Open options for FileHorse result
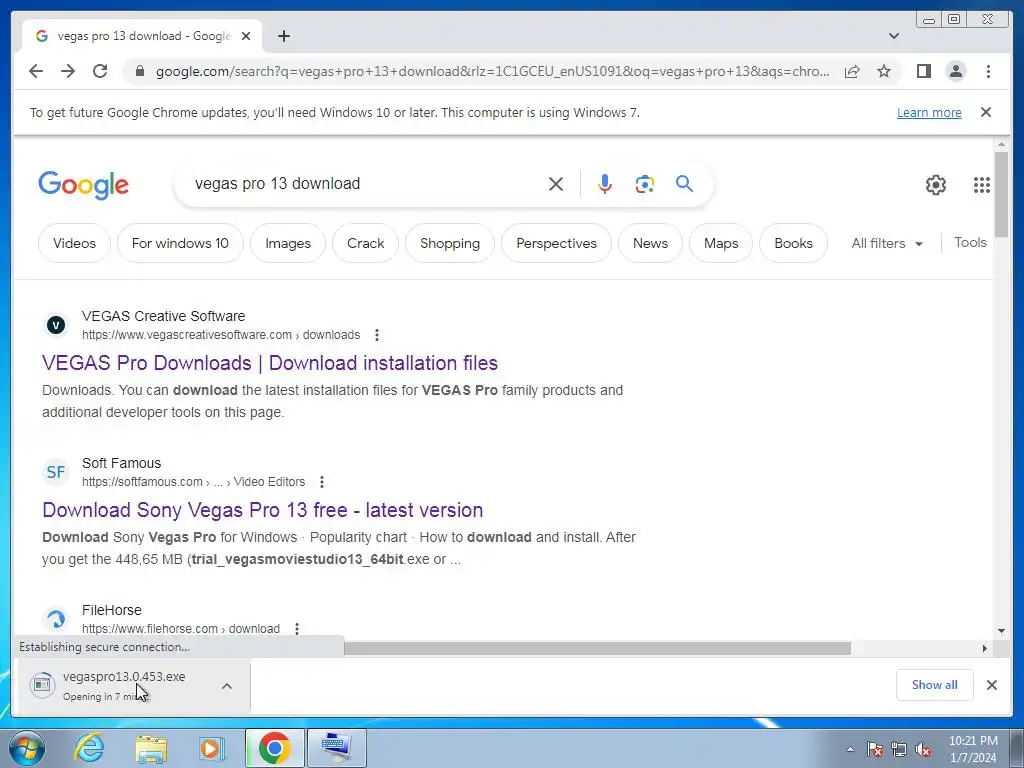Image resolution: width=1024 pixels, height=768 pixels. (297, 629)
